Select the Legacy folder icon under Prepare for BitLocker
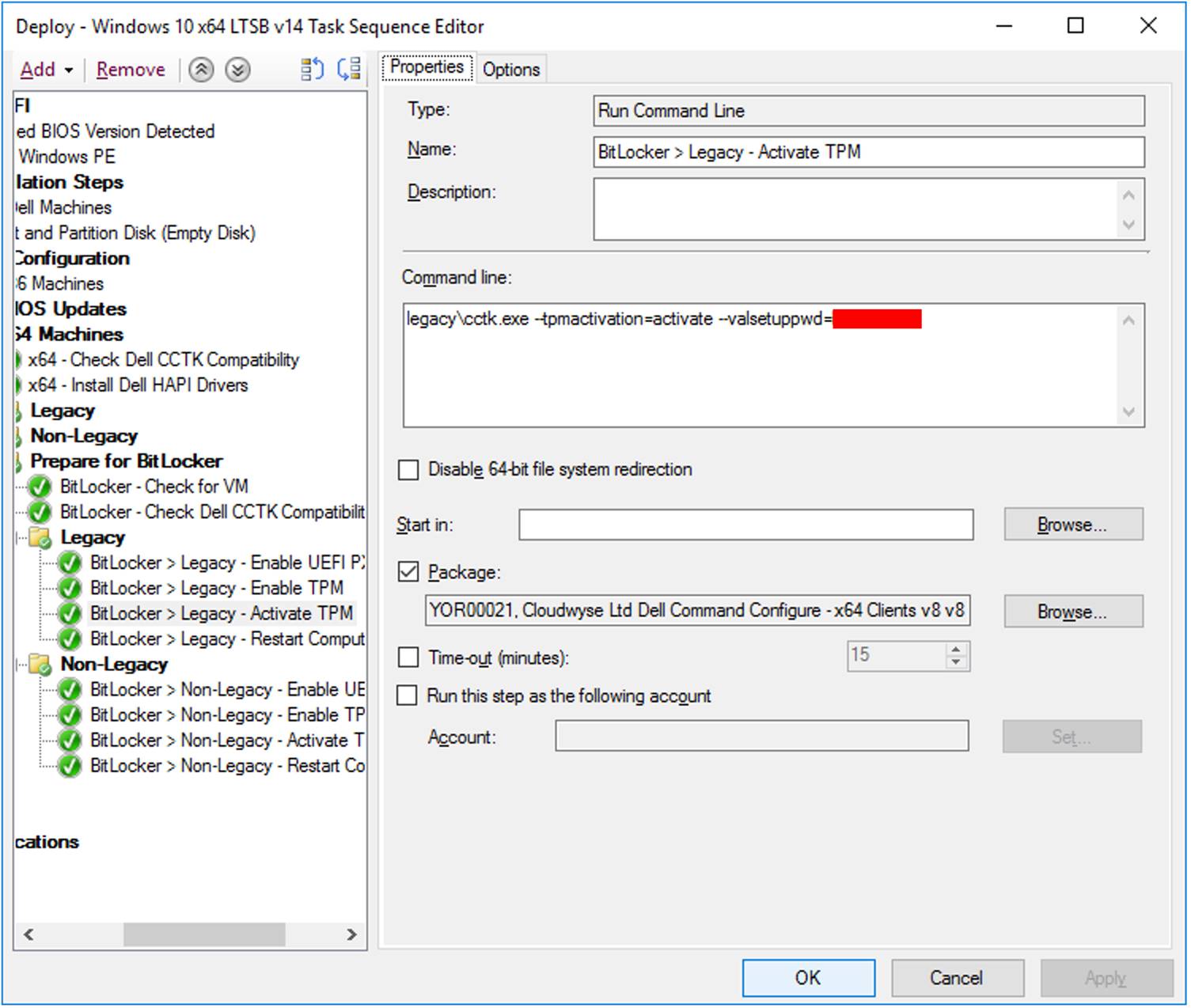Image resolution: width=1191 pixels, height=1008 pixels. [x=40, y=538]
